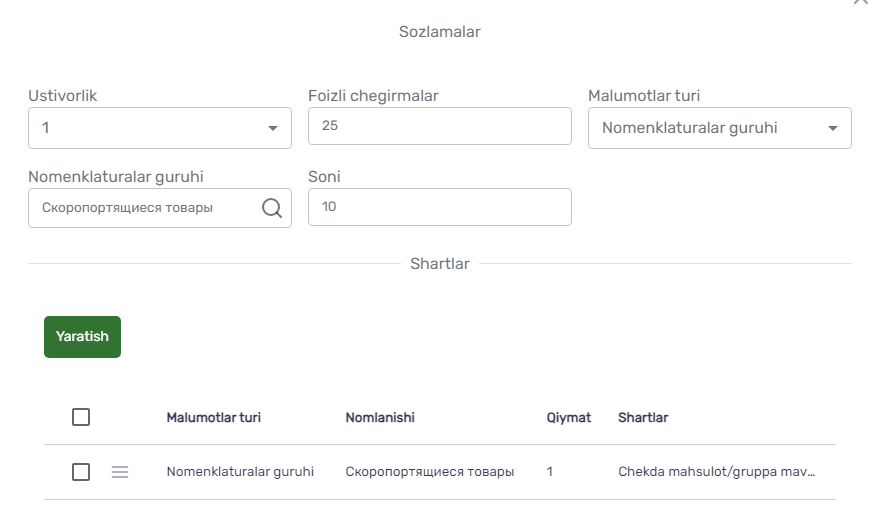Click the Malumotlar turi column header

(214, 417)
